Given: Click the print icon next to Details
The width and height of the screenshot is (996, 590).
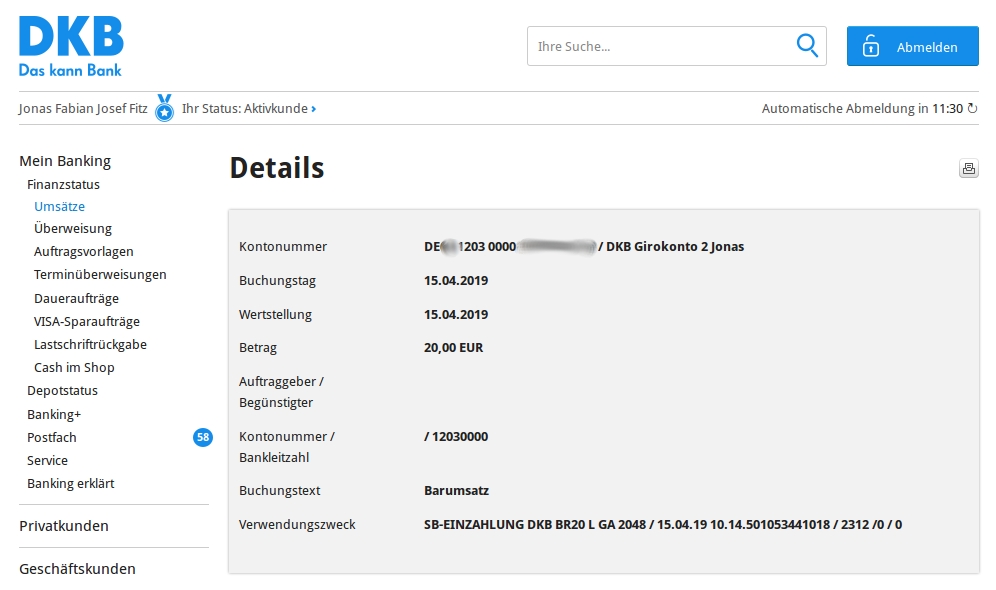Looking at the screenshot, I should pos(968,169).
